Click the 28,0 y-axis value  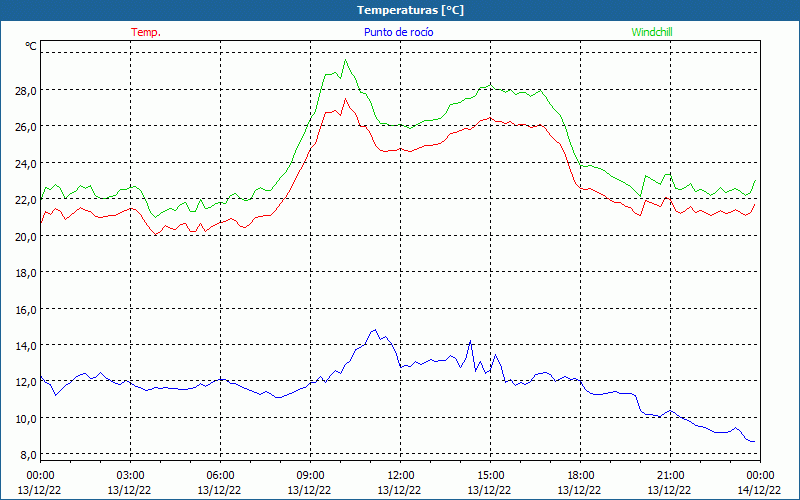26,90
